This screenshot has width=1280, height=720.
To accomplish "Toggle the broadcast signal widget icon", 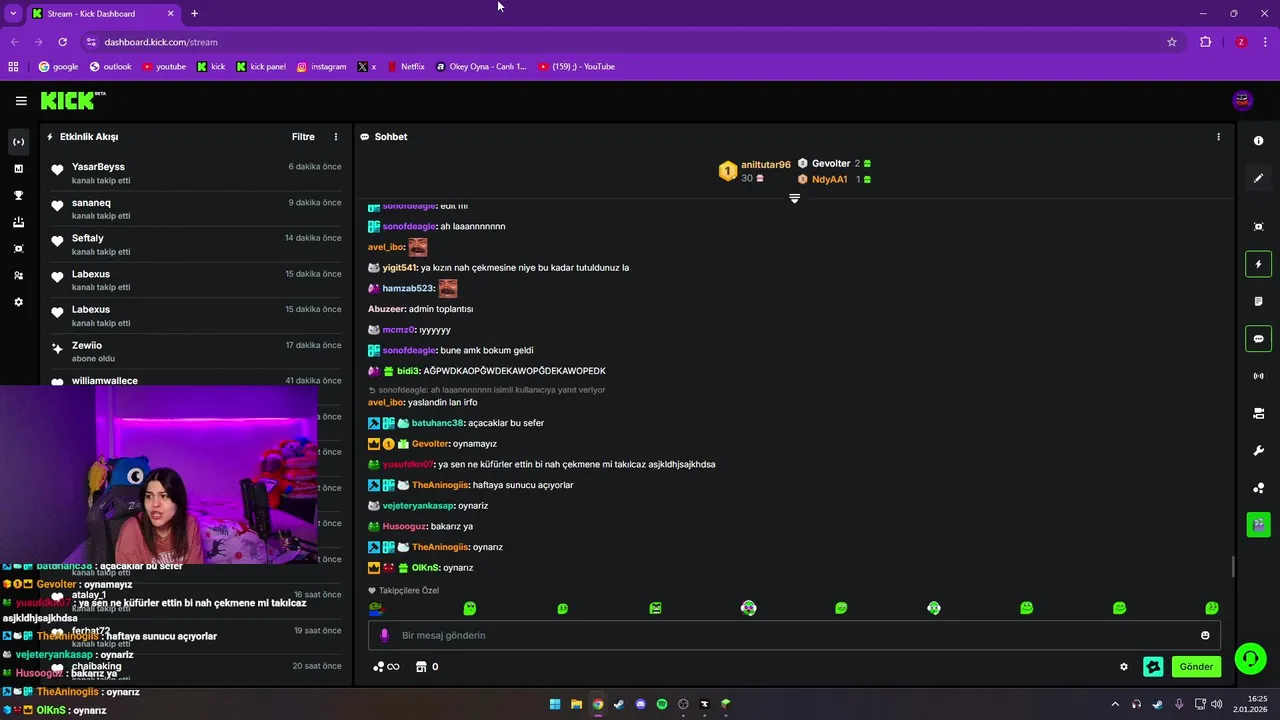I will tap(1259, 376).
